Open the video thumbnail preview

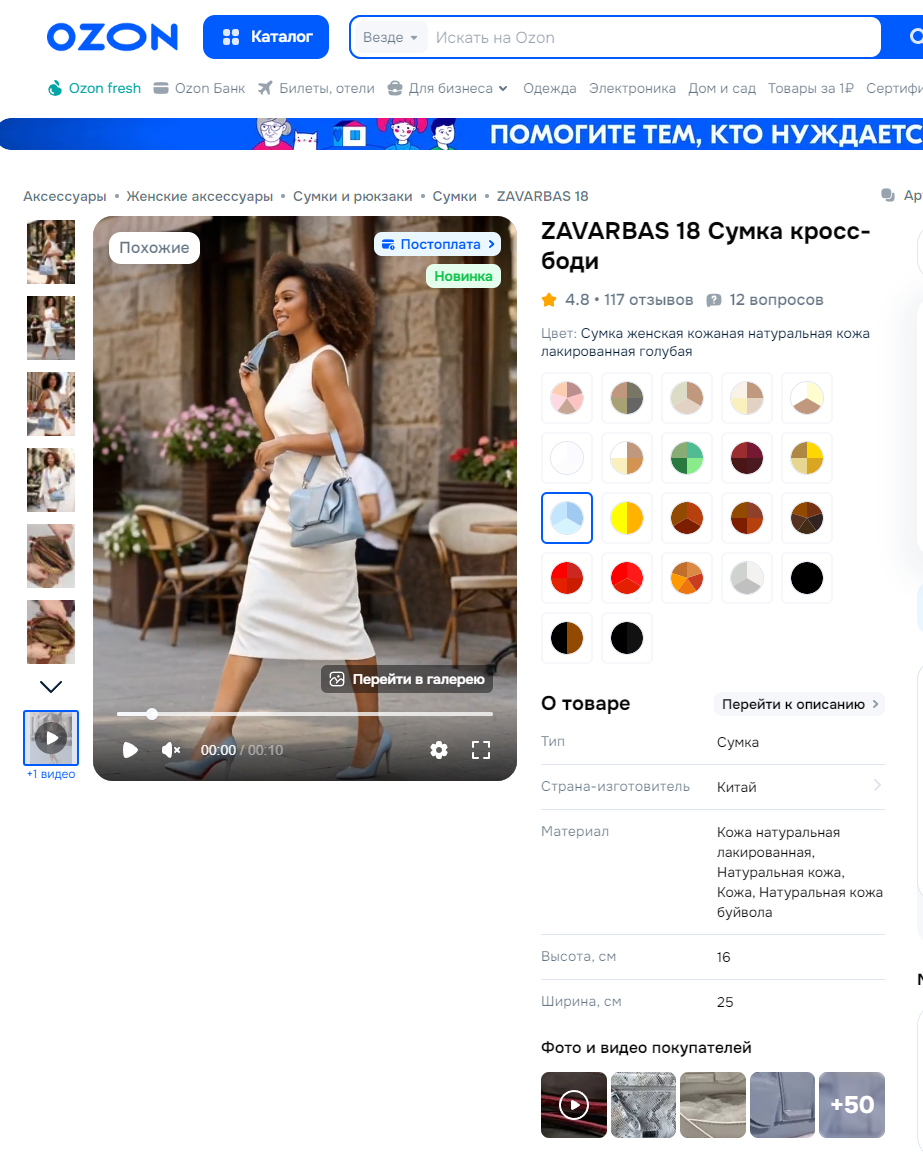click(x=51, y=737)
